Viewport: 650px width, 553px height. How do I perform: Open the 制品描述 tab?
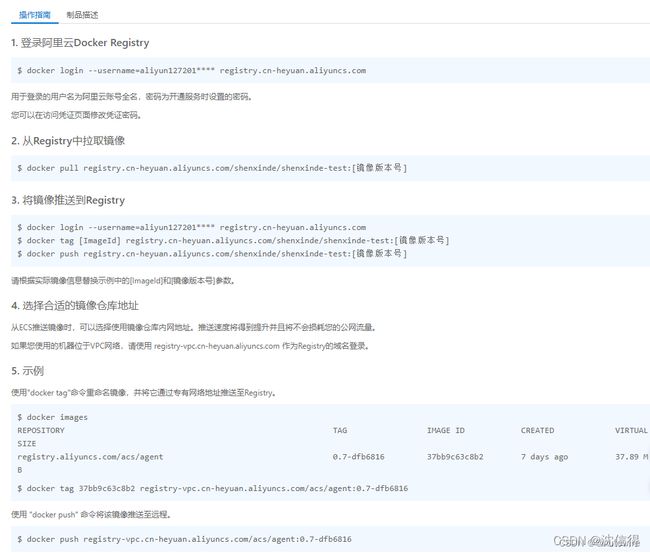point(82,15)
